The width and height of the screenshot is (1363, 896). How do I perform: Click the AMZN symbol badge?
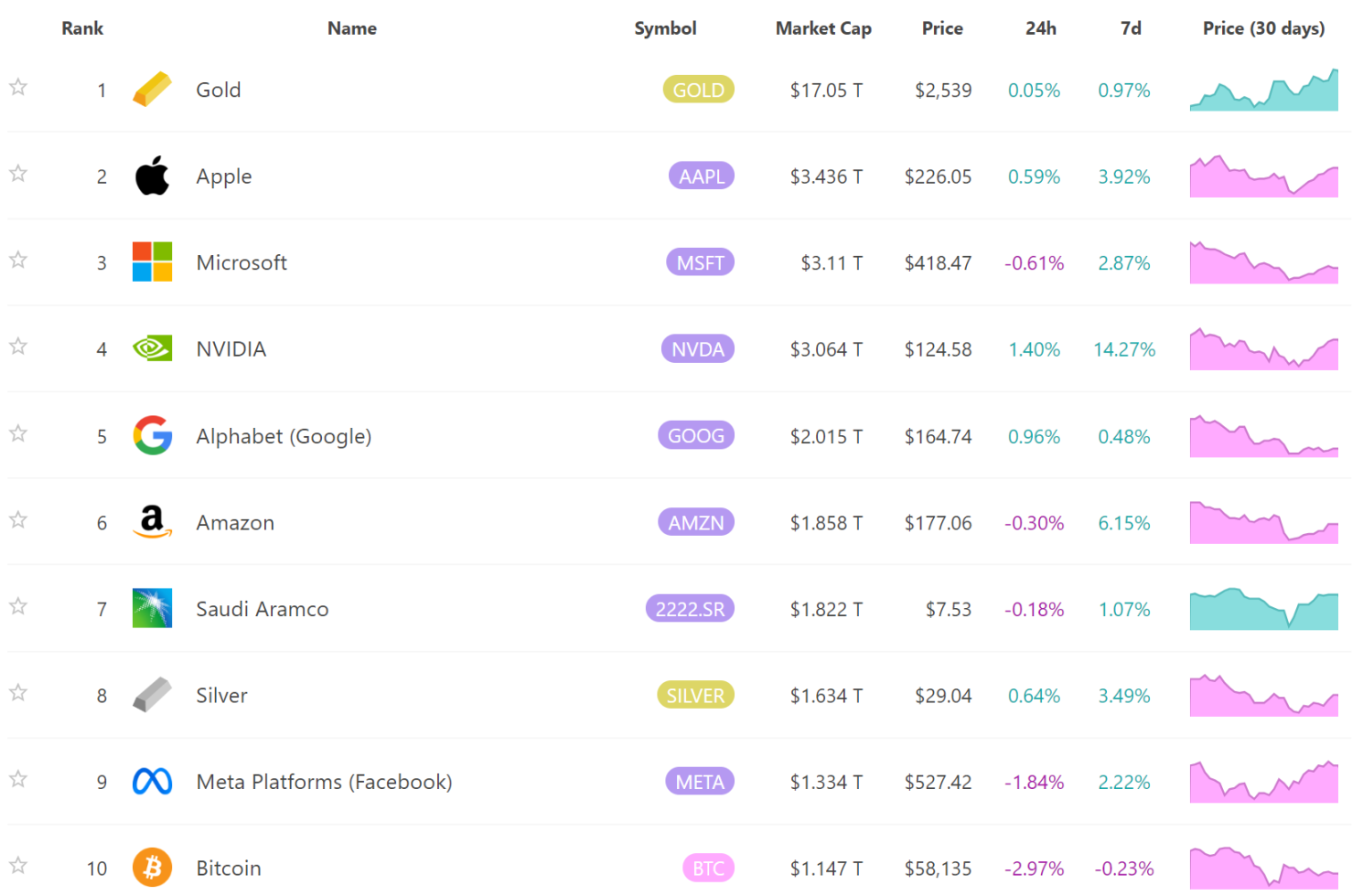696,522
